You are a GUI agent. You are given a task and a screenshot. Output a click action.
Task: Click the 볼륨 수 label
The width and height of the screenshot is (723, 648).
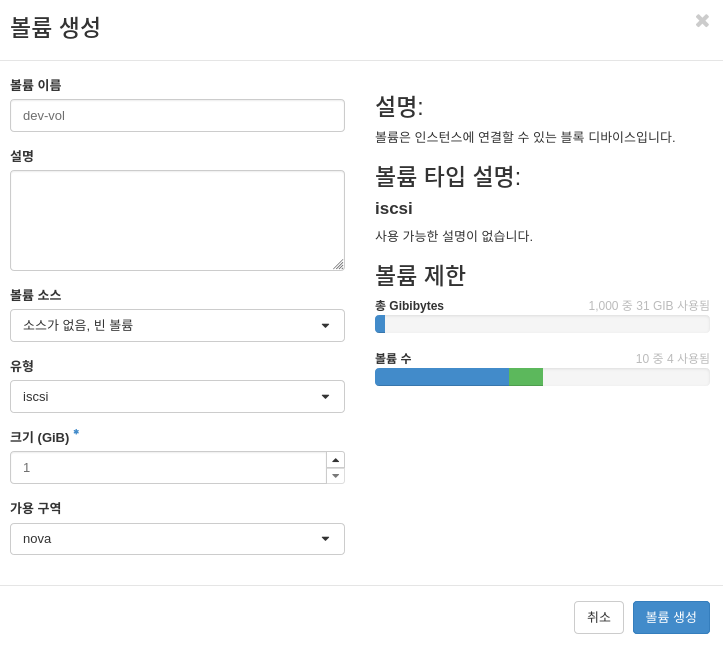pyautogui.click(x=393, y=359)
